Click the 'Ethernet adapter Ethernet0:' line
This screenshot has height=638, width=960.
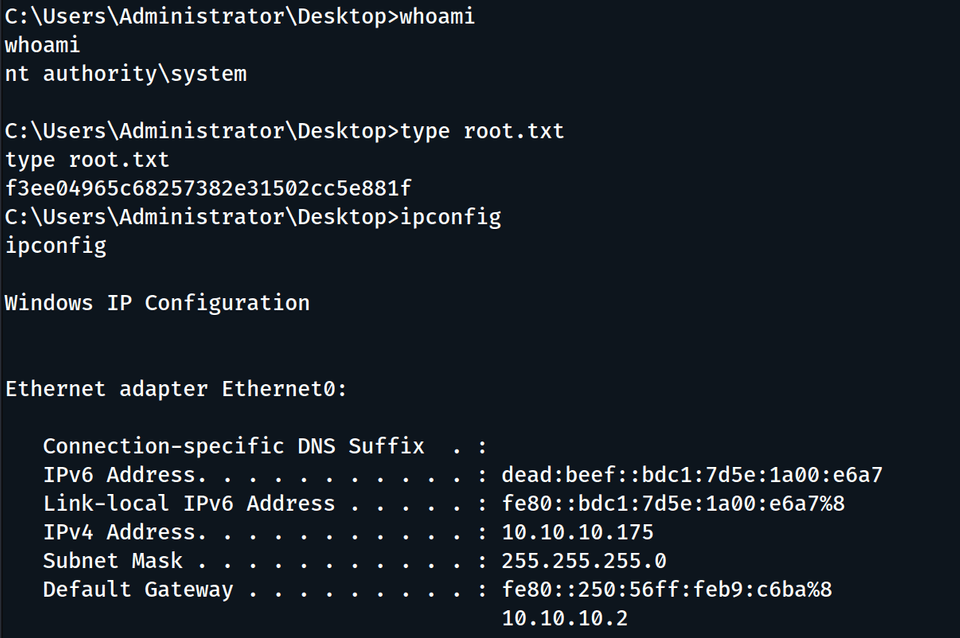coord(176,389)
